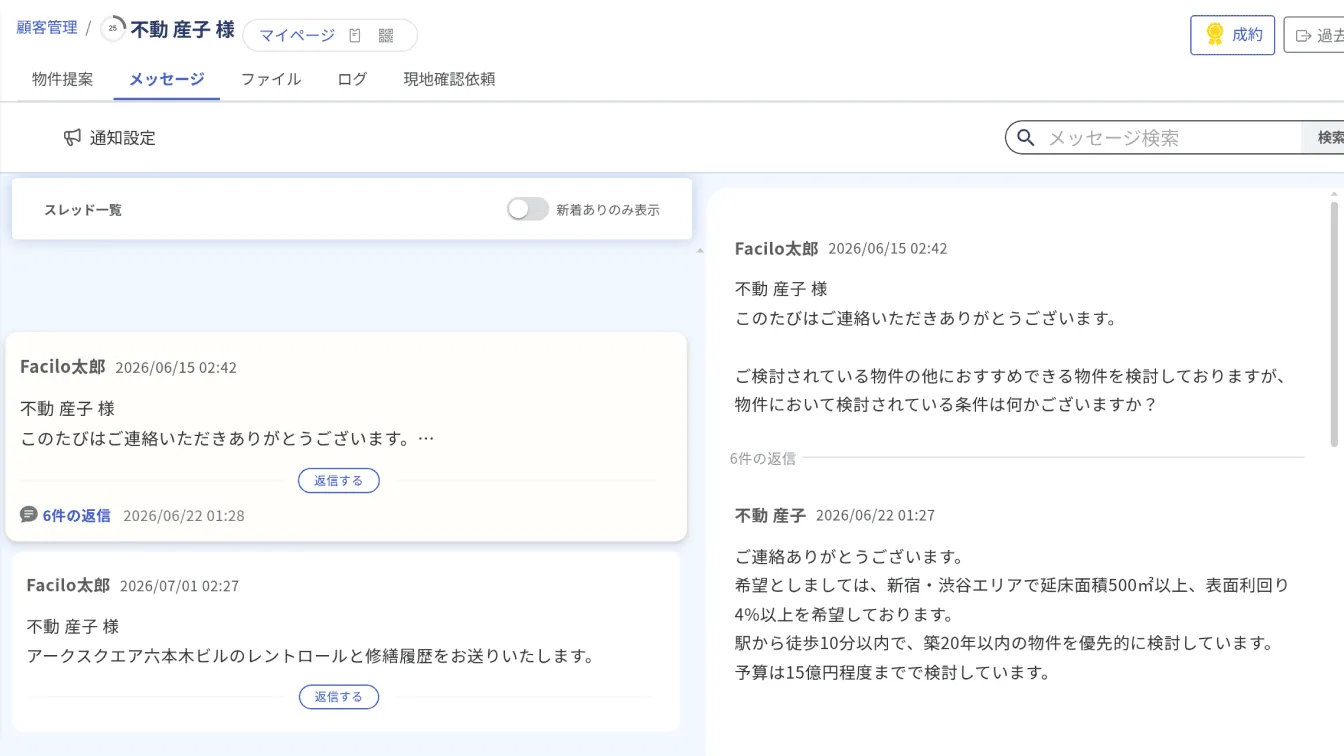The image size is (1344, 756).
Task: Toggle 新着ありのみ表示 switch
Action: pyautogui.click(x=527, y=209)
